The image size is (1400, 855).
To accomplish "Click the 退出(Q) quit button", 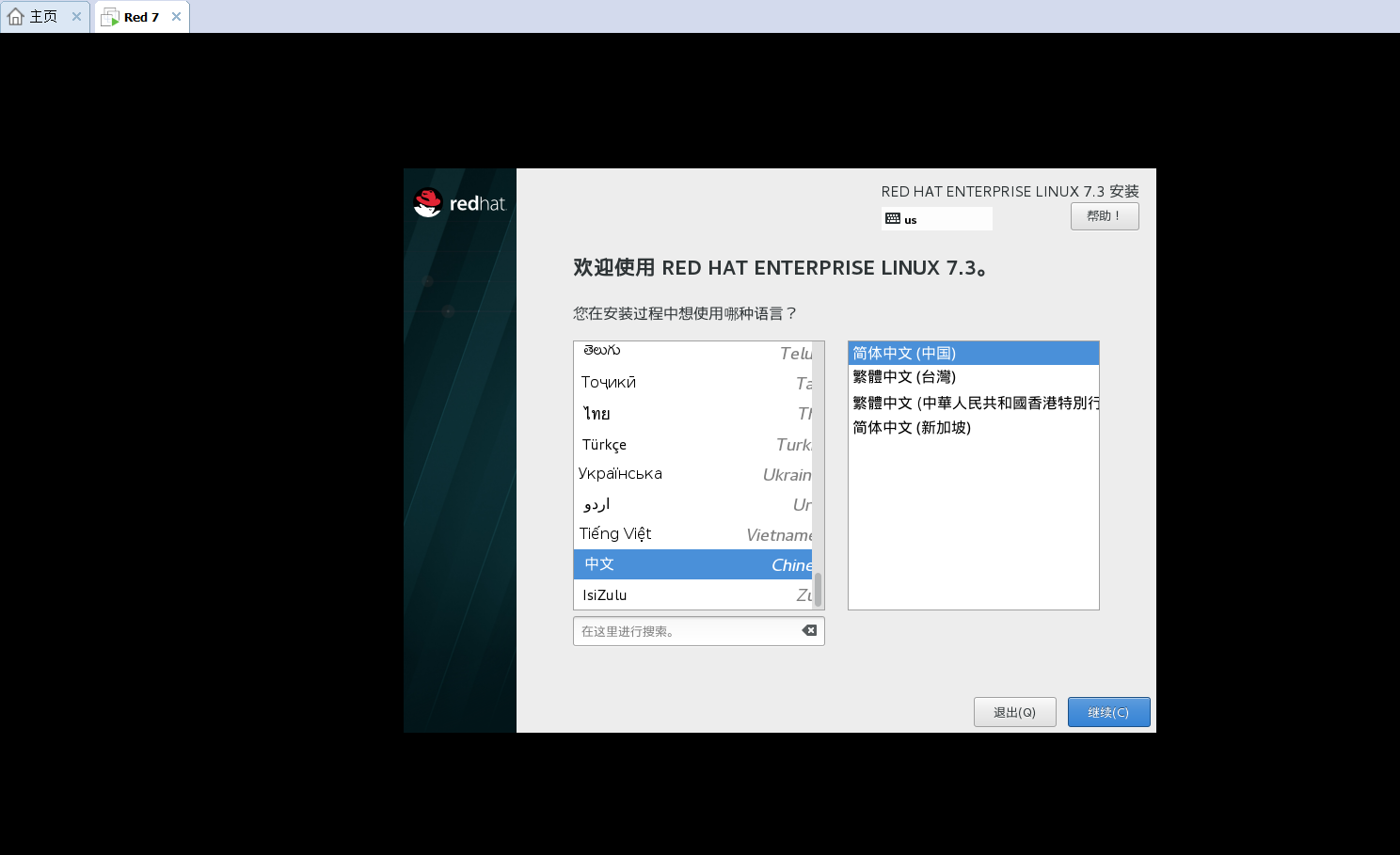I will (x=1015, y=712).
